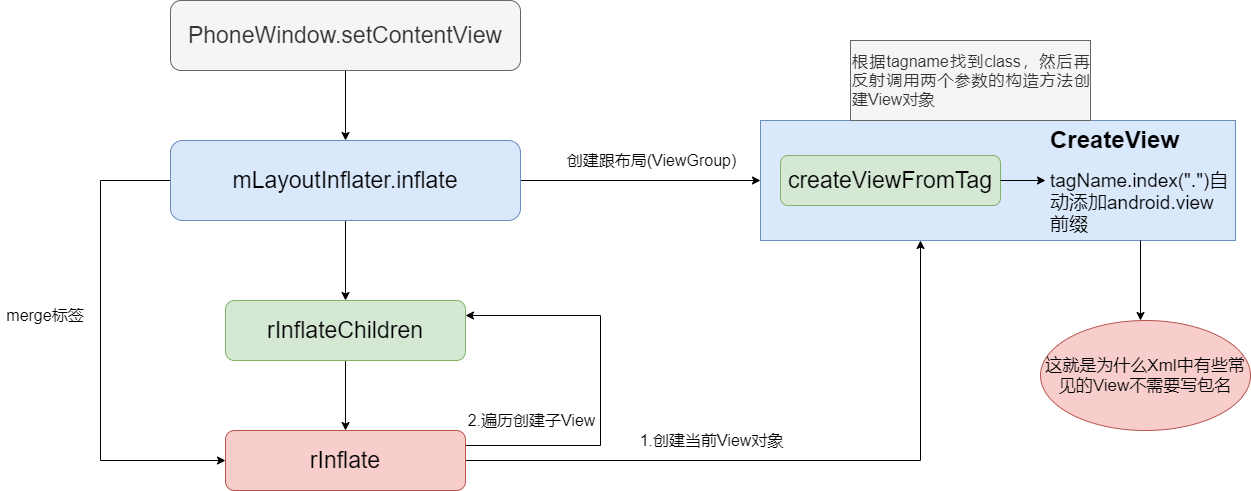Select arrow from mLayoutInflater.inflate down to rInflateChildren
Image resolution: width=1251 pixels, height=491 pixels.
point(345,260)
